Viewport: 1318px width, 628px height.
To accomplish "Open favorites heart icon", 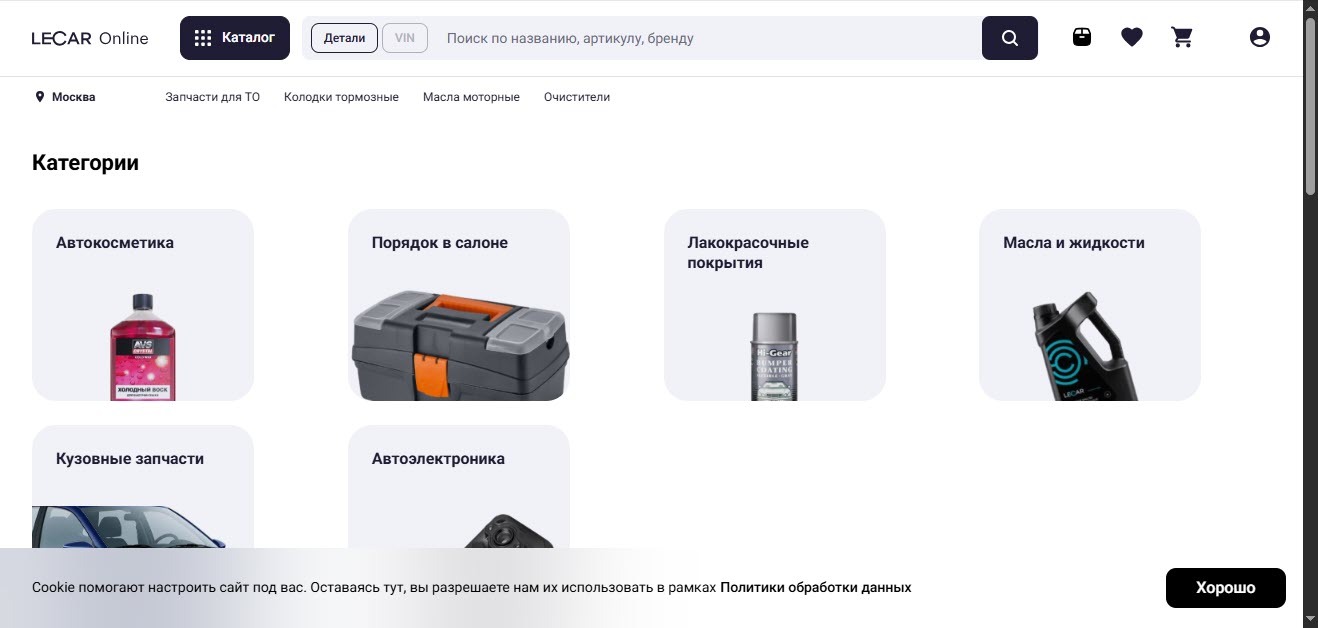I will (x=1131, y=38).
